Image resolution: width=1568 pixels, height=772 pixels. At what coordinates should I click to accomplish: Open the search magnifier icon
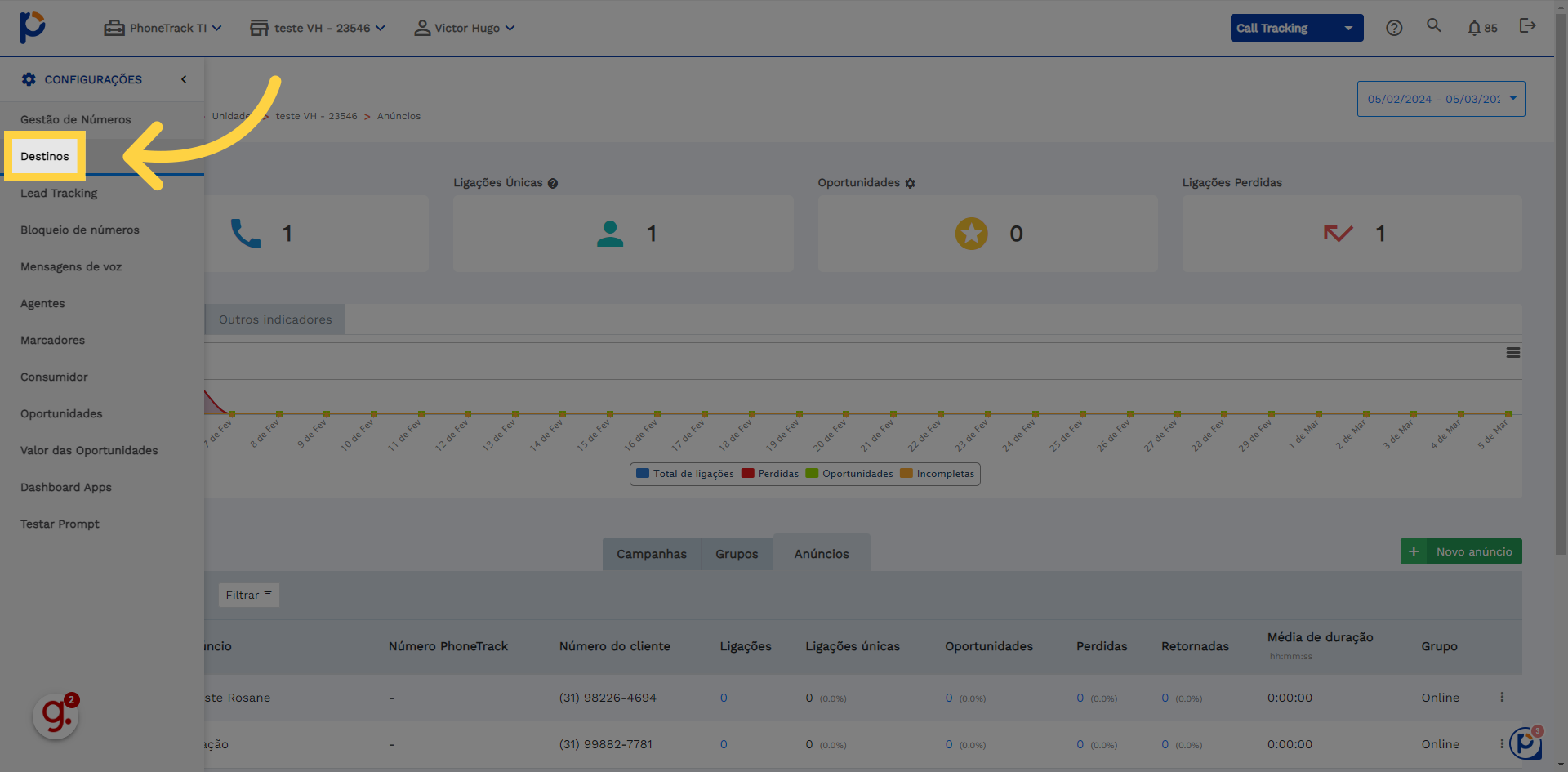[x=1434, y=25]
